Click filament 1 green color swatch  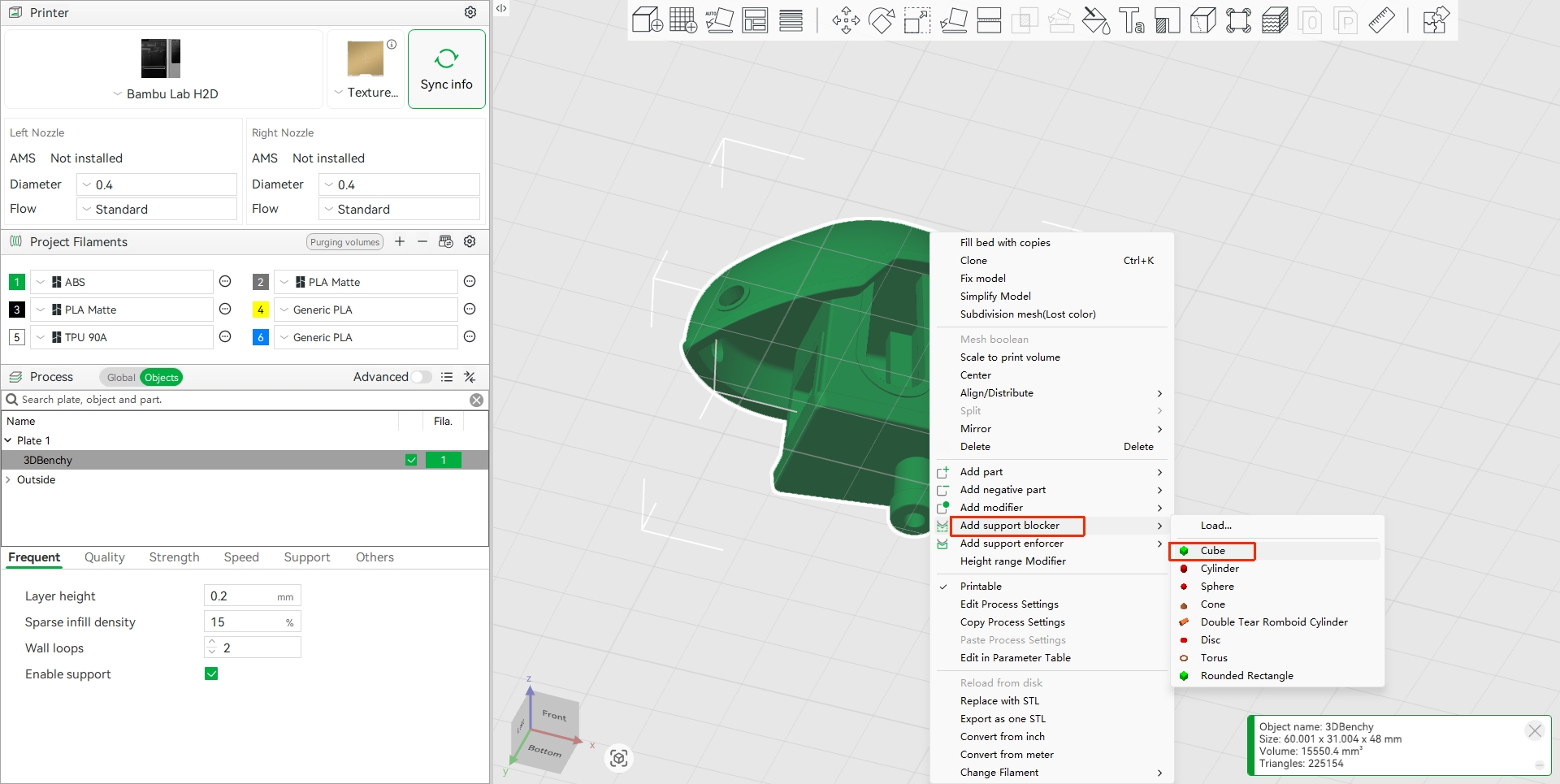click(x=16, y=282)
